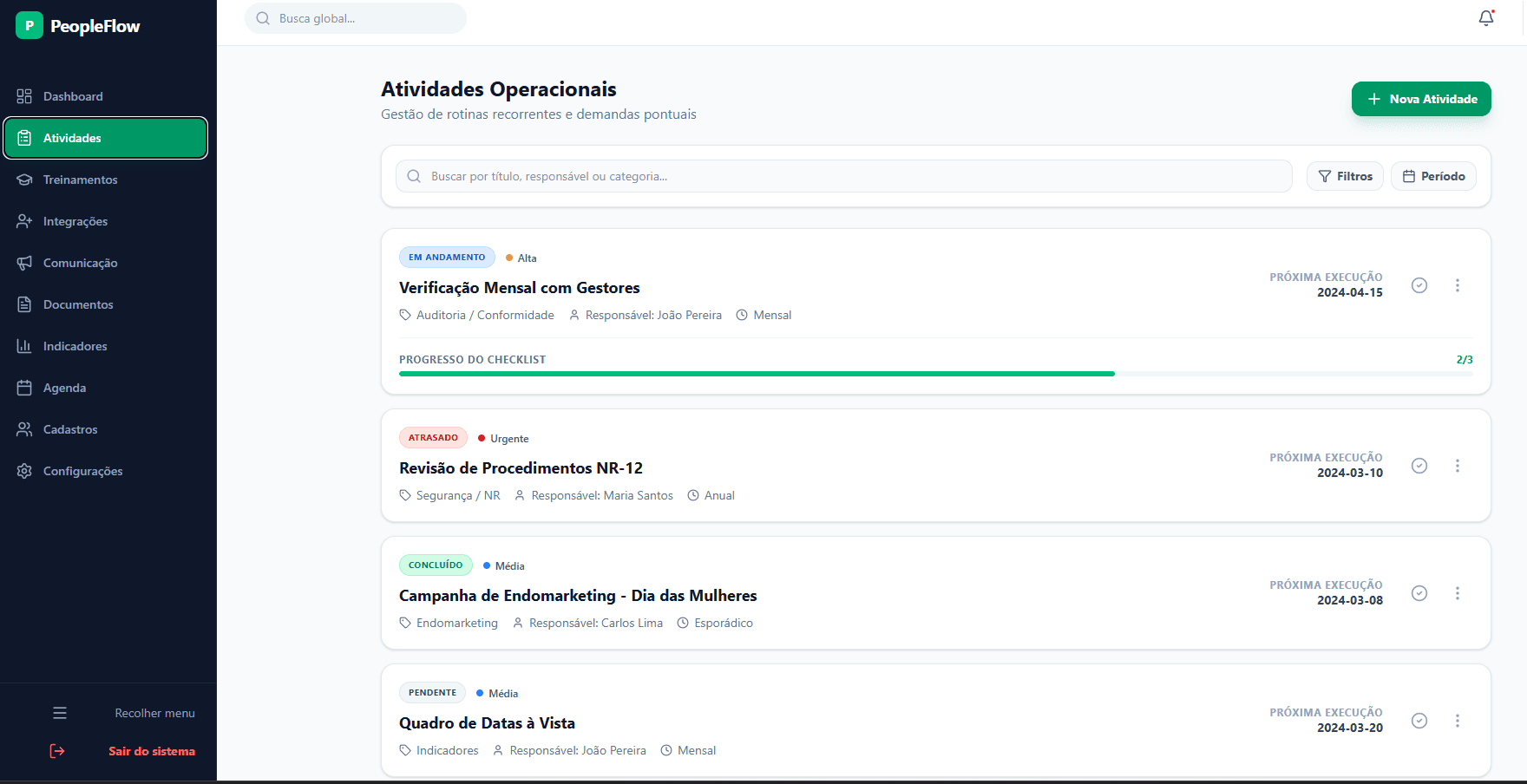Click the Comunicação megaphone icon
Viewport: 1527px width, 784px height.
pyautogui.click(x=24, y=263)
